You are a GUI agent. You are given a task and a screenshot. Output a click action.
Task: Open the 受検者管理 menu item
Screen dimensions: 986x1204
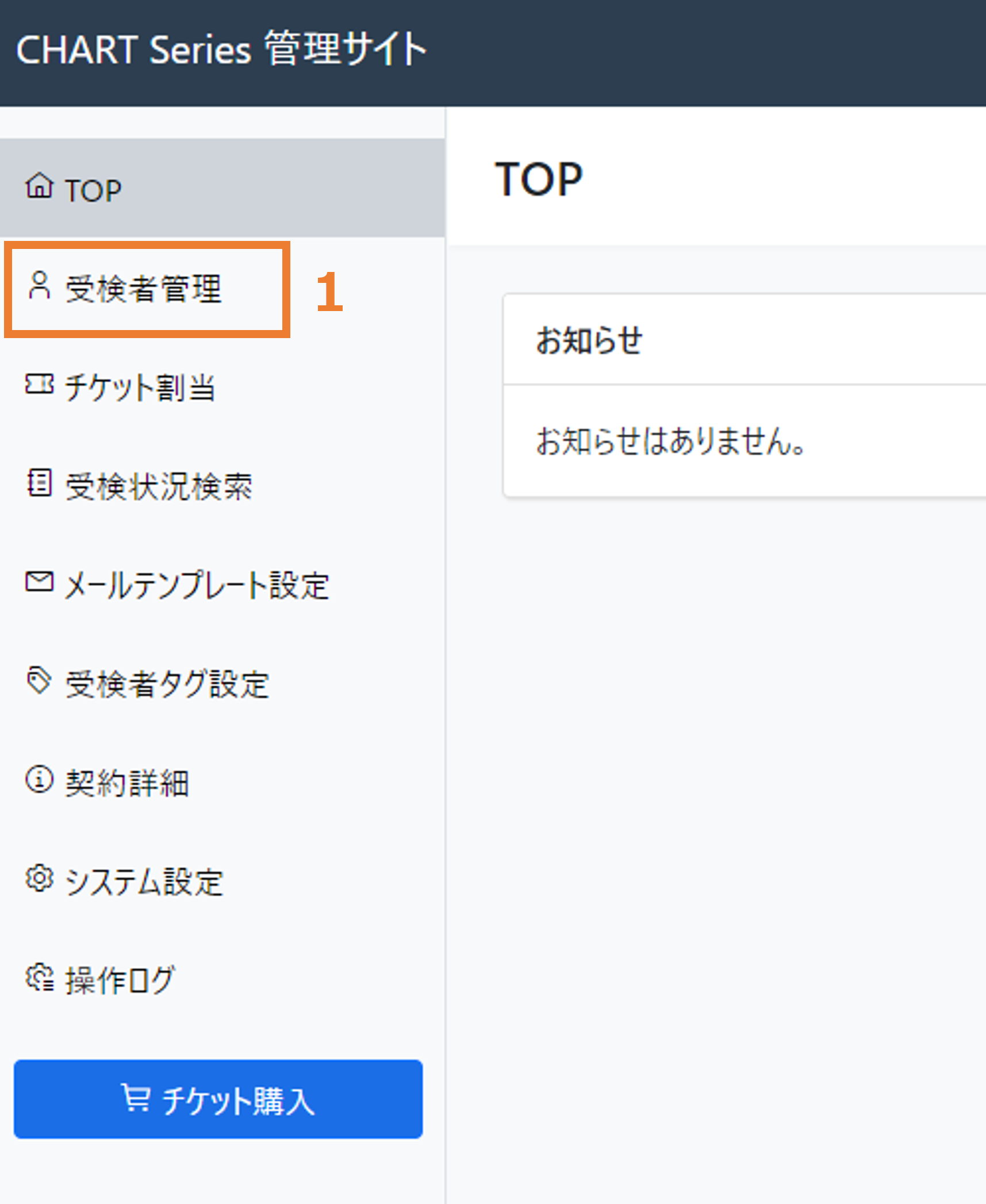tap(222, 287)
